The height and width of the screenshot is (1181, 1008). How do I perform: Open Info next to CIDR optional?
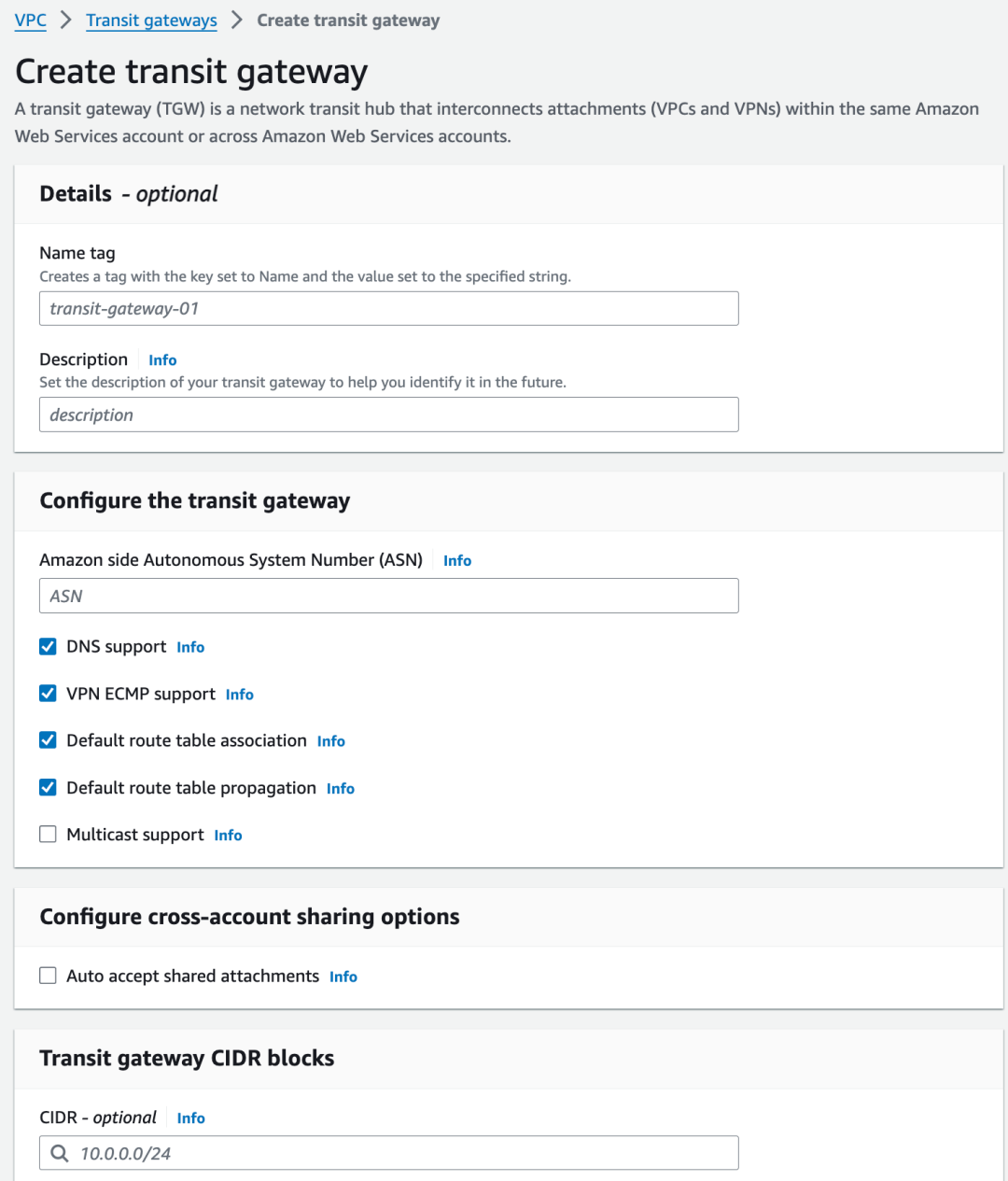coord(191,1118)
